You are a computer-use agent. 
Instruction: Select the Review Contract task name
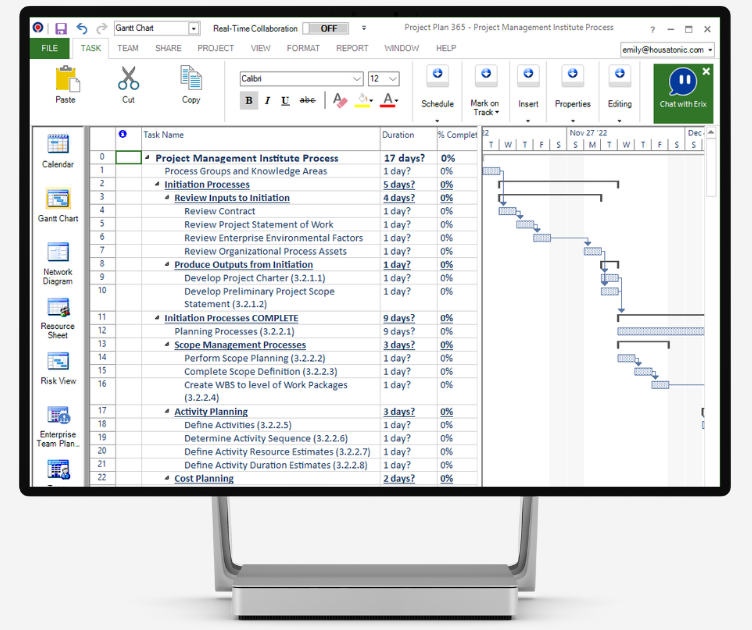(220, 211)
